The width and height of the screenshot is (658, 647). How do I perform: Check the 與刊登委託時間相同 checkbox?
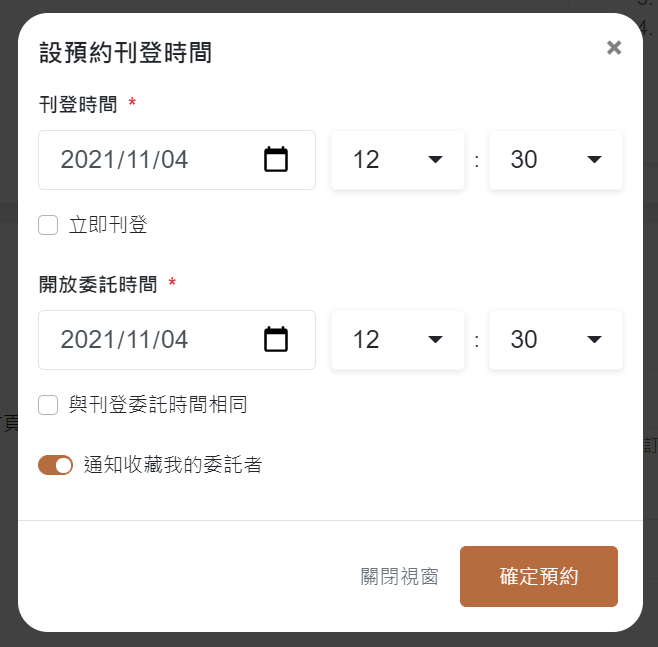point(48,405)
